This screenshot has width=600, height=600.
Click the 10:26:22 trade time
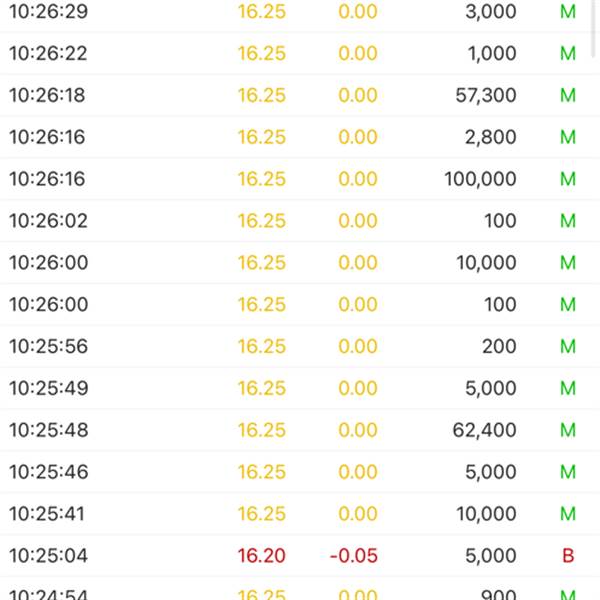[x=48, y=54]
